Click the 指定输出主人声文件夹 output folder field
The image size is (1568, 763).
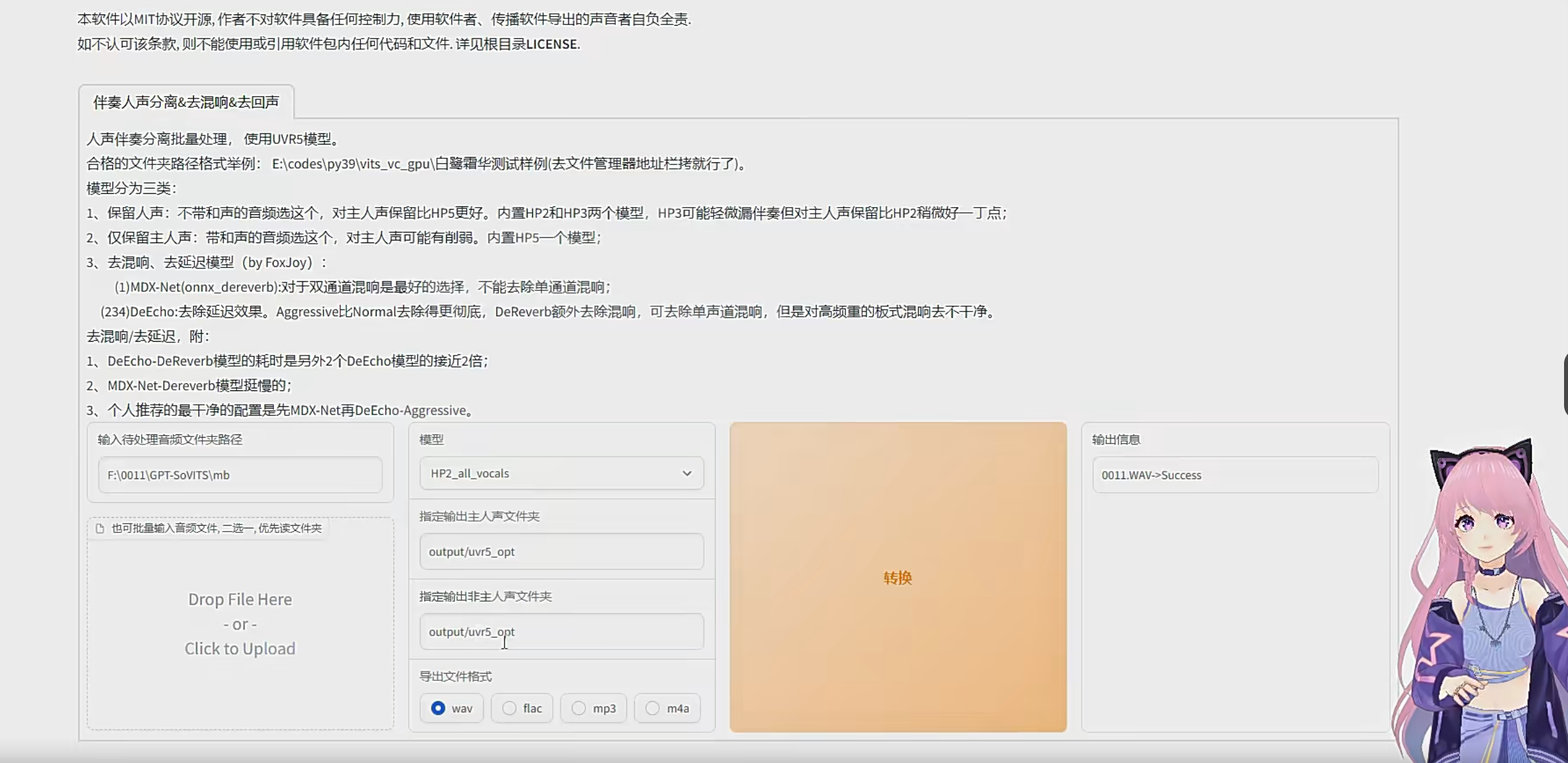561,551
